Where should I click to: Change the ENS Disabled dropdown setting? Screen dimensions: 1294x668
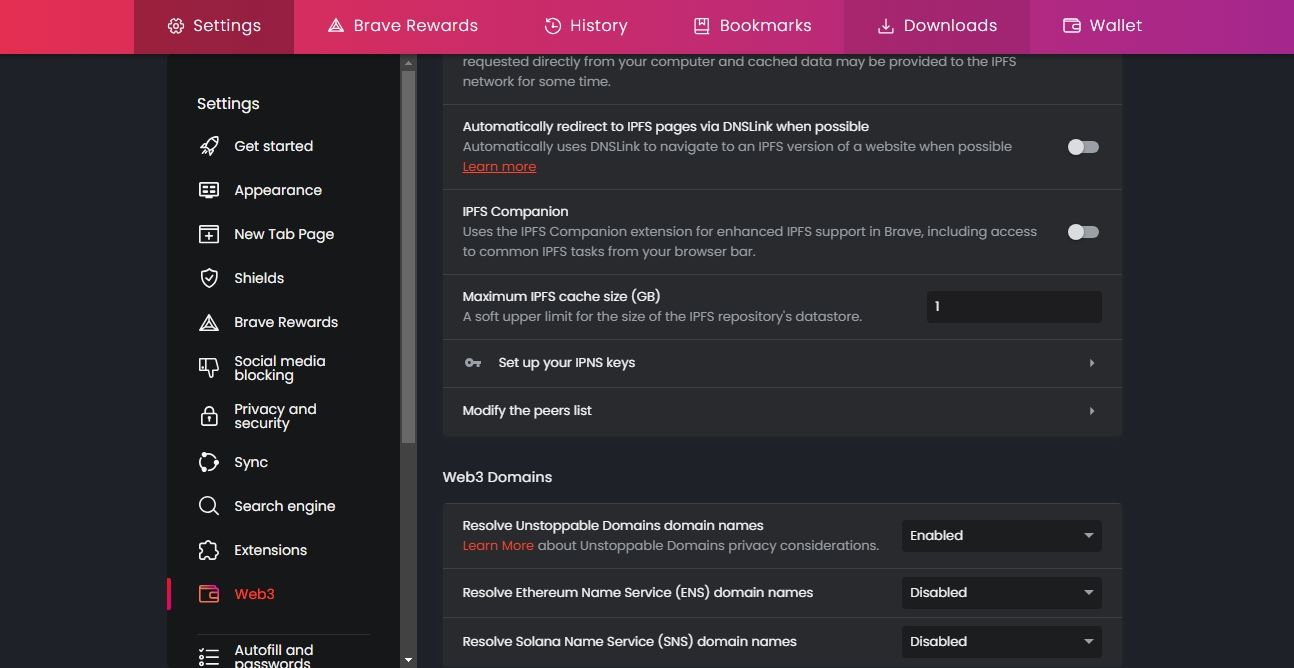[1000, 592]
